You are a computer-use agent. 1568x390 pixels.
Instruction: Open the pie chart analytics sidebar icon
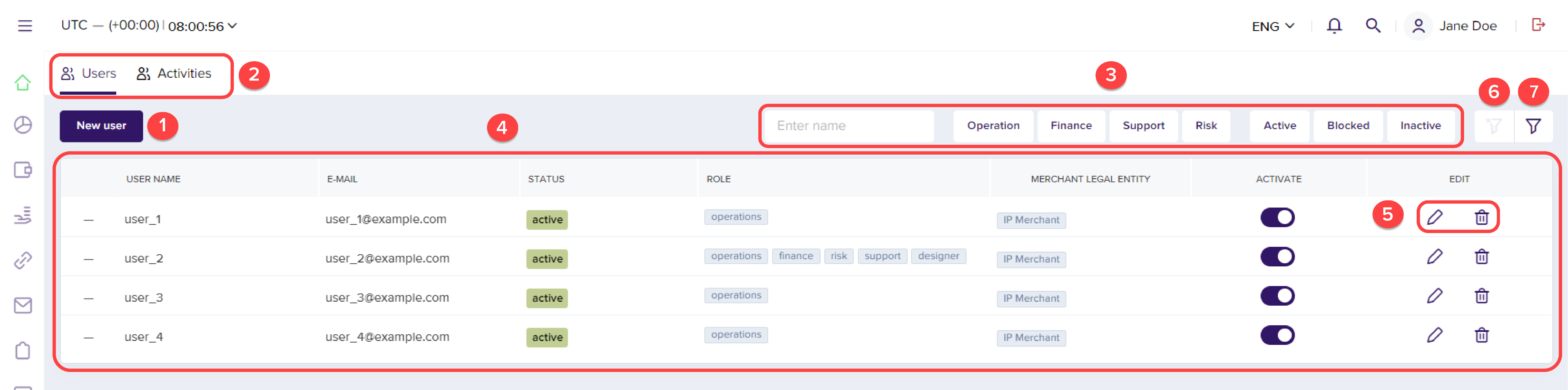click(23, 125)
